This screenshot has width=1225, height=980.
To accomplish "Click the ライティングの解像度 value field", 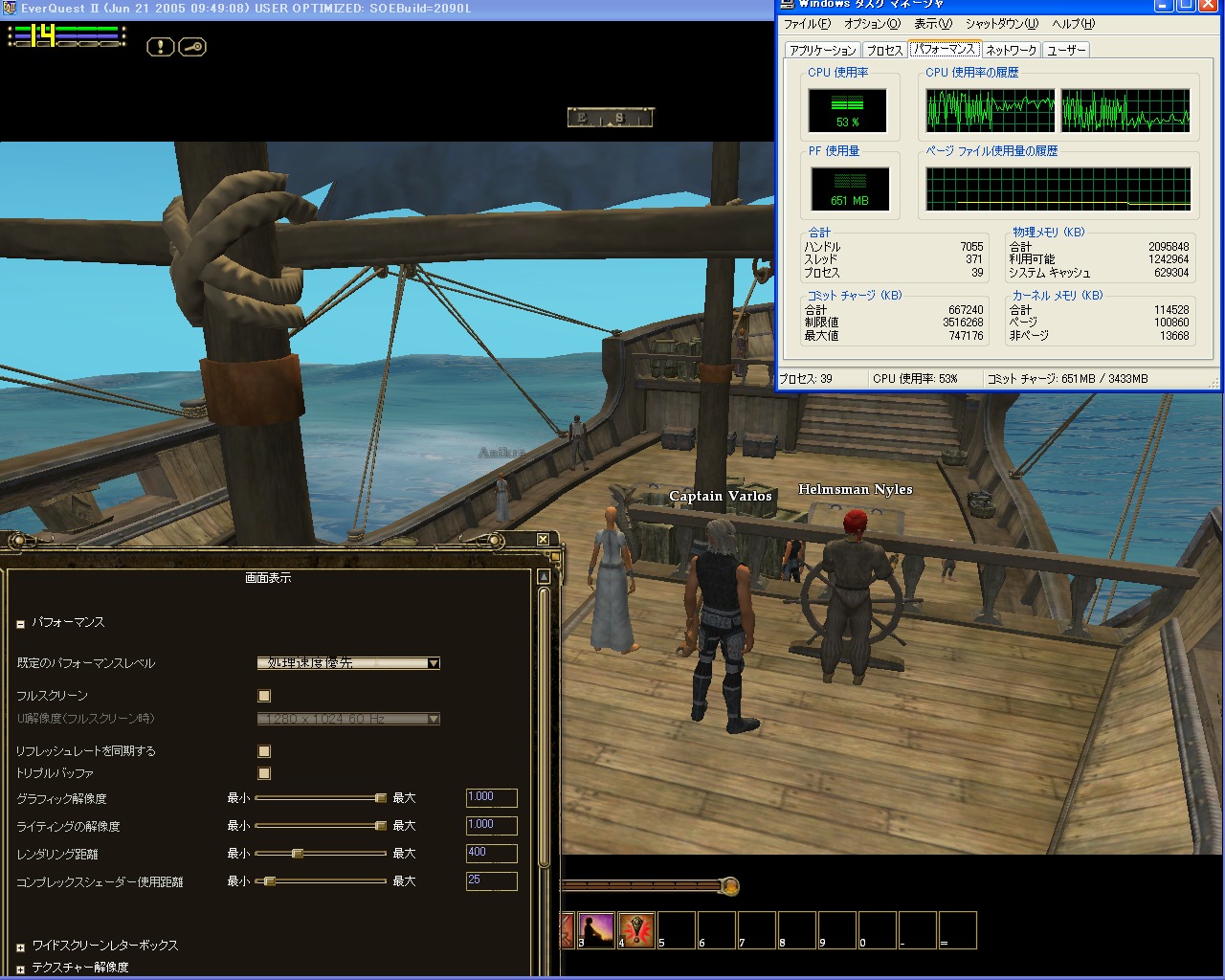I will point(491,826).
